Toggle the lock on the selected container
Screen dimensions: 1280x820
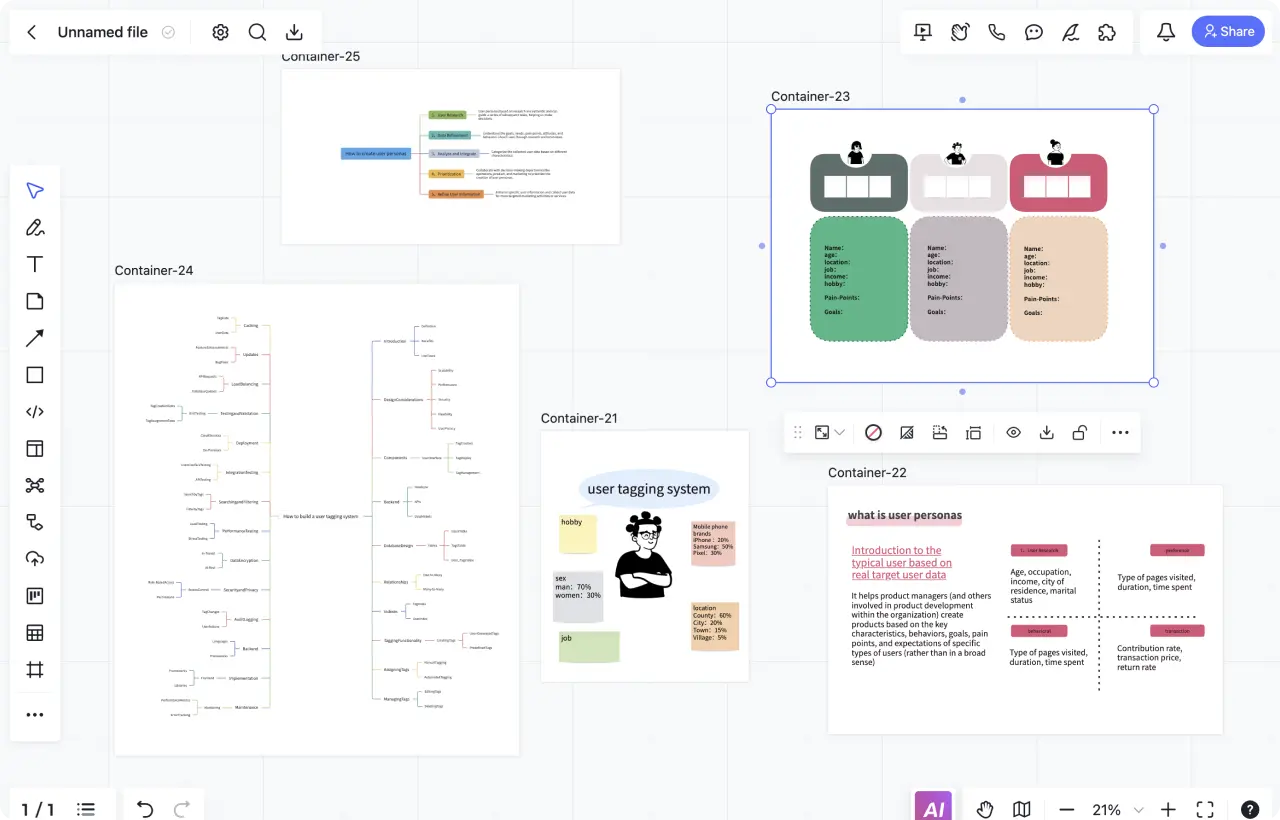[x=1080, y=433]
